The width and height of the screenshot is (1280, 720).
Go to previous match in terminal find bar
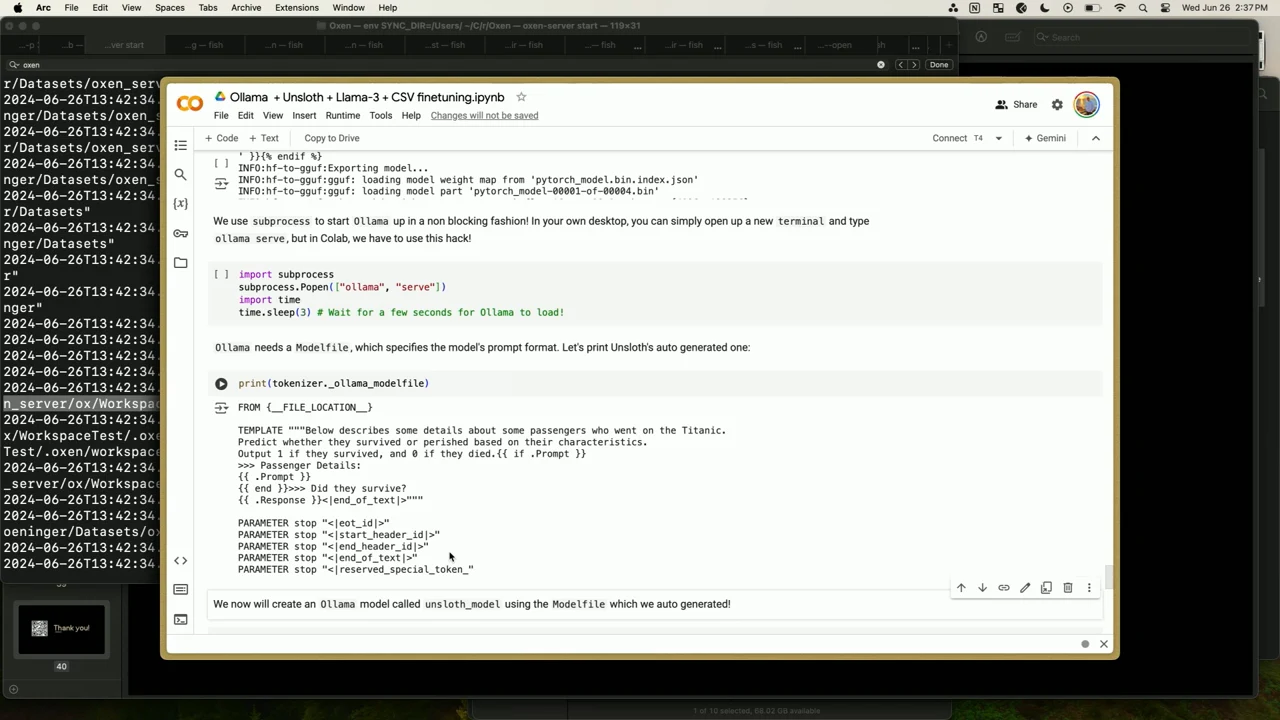point(900,65)
